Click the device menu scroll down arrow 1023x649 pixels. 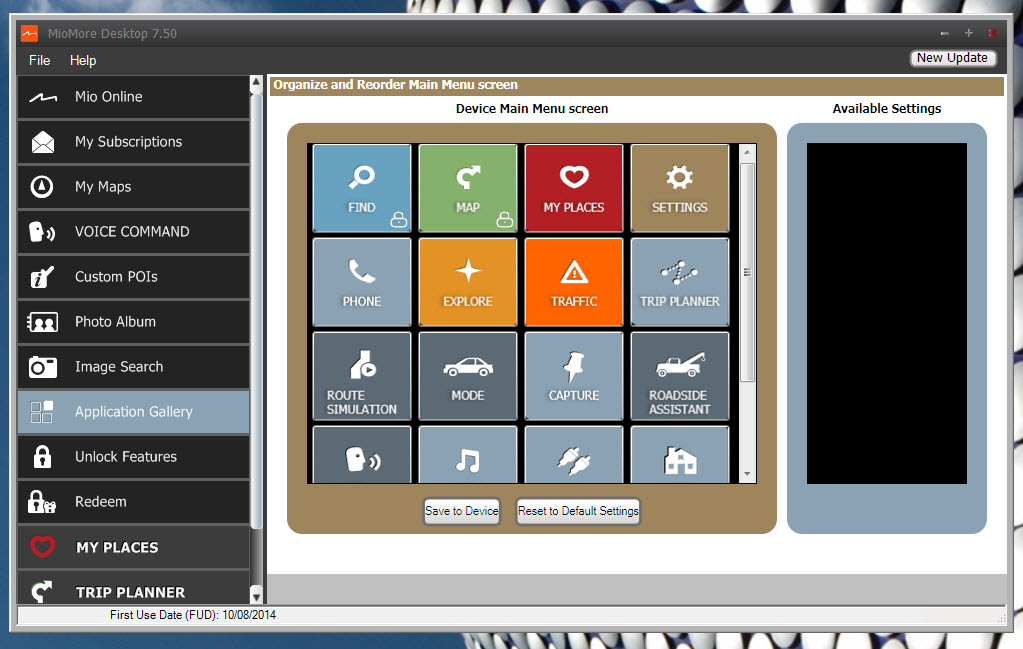747,474
